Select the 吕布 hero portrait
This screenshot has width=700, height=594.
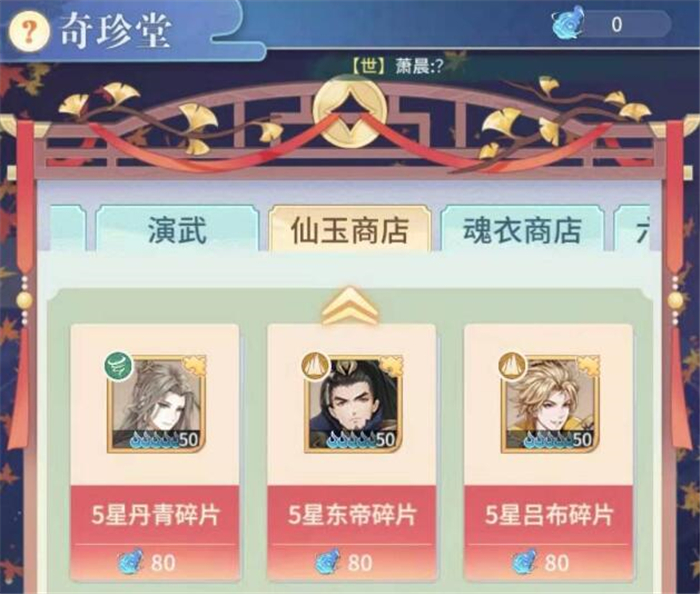pos(550,404)
